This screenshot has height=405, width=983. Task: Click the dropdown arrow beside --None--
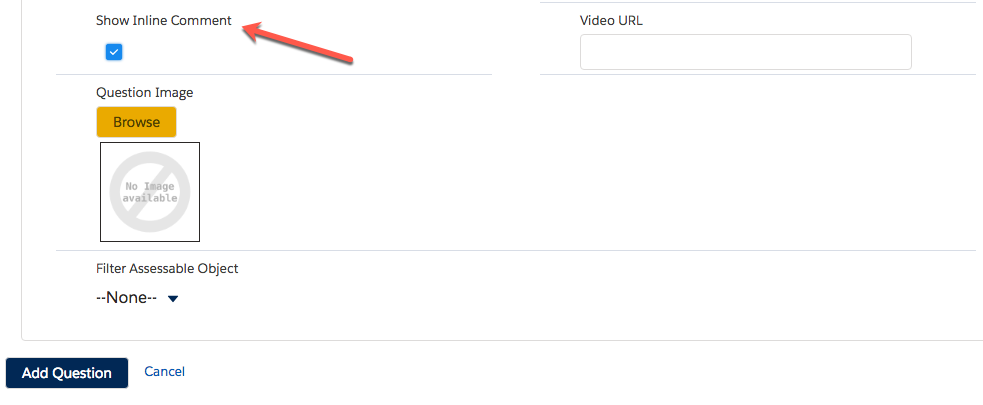pyautogui.click(x=173, y=299)
